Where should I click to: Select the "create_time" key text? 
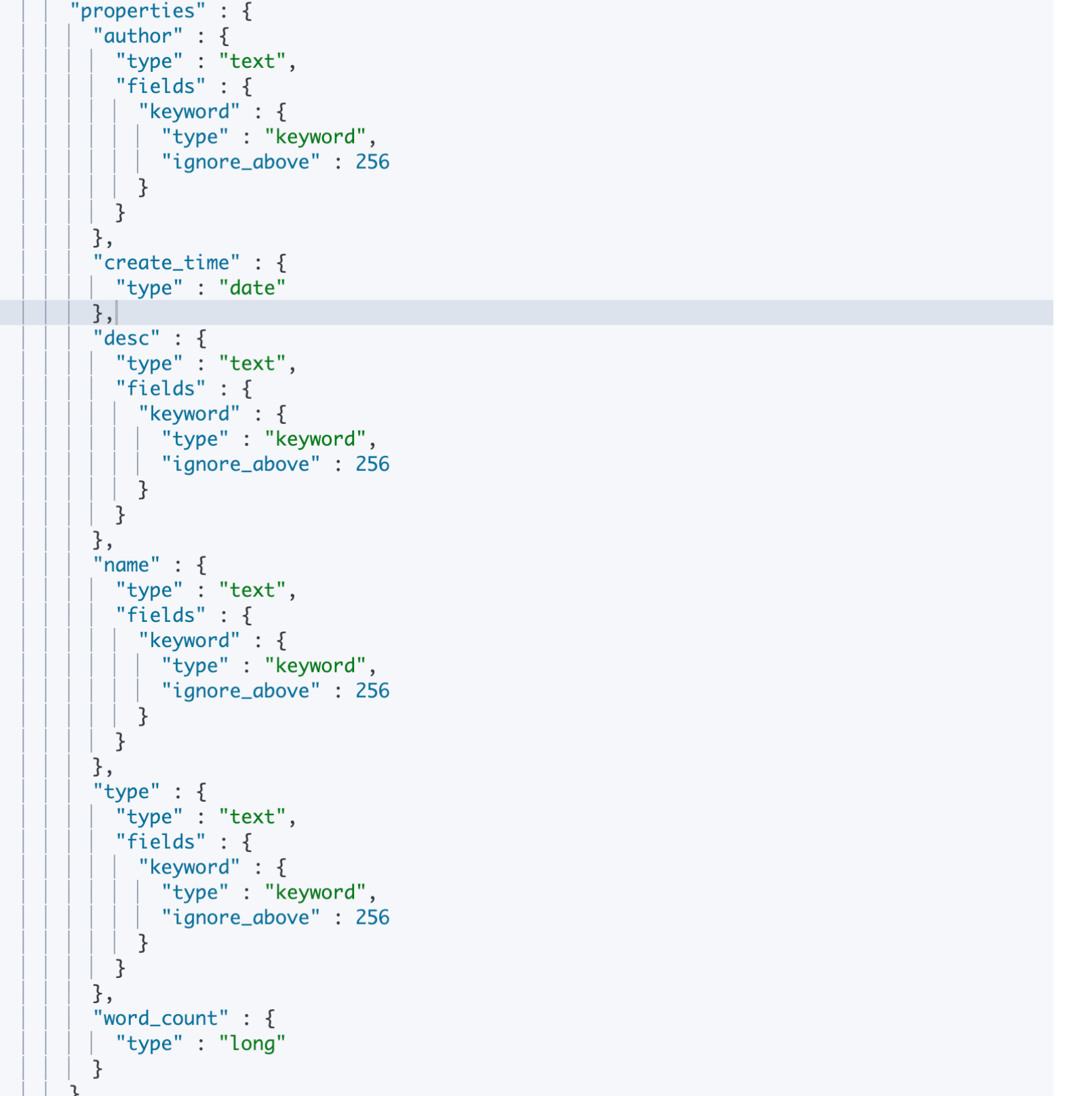pyautogui.click(x=166, y=262)
